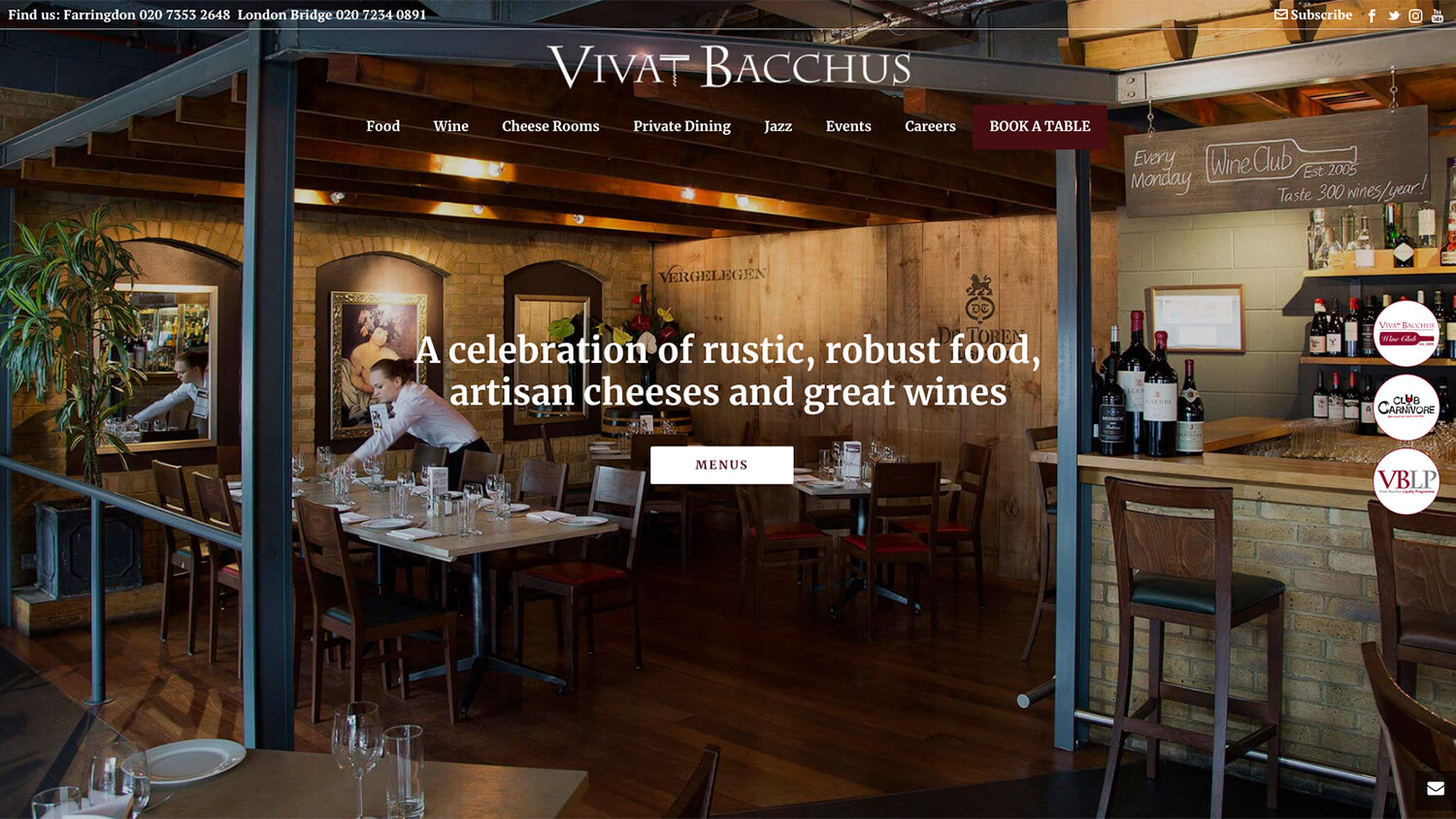This screenshot has height=819, width=1456.
Task: Open the VBLP loyalty programme badge
Action: click(1406, 480)
